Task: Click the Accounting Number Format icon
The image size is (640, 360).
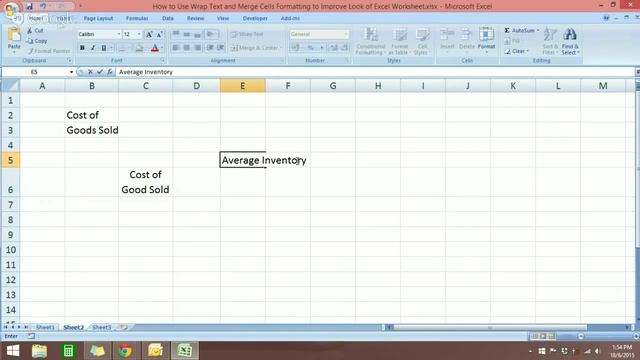Action: pos(295,48)
